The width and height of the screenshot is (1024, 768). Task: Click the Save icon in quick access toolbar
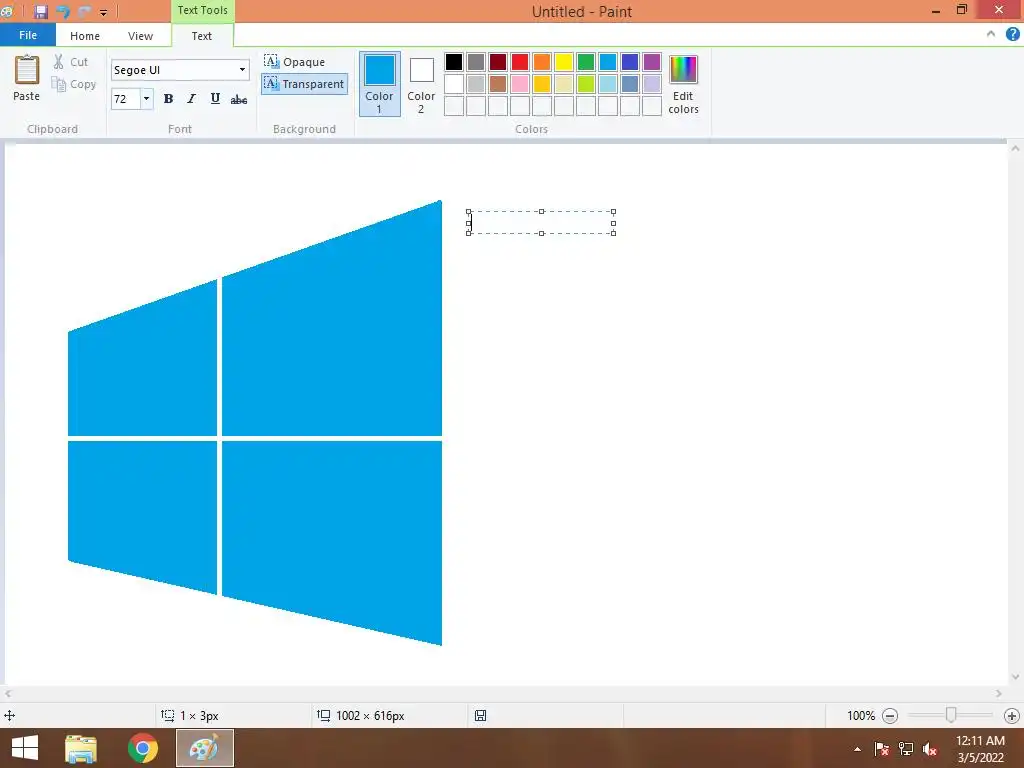pos(41,11)
